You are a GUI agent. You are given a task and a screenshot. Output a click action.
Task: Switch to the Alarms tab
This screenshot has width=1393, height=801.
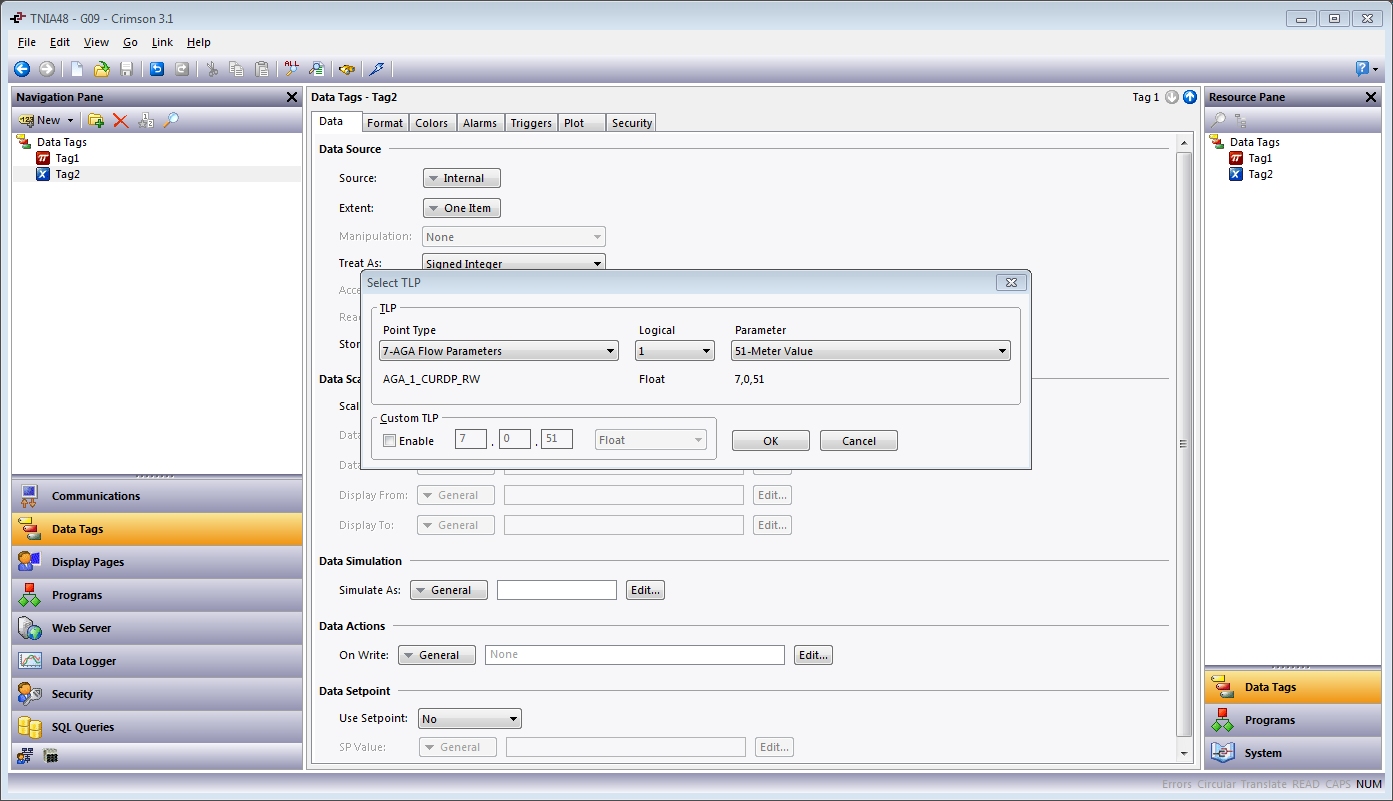(480, 123)
